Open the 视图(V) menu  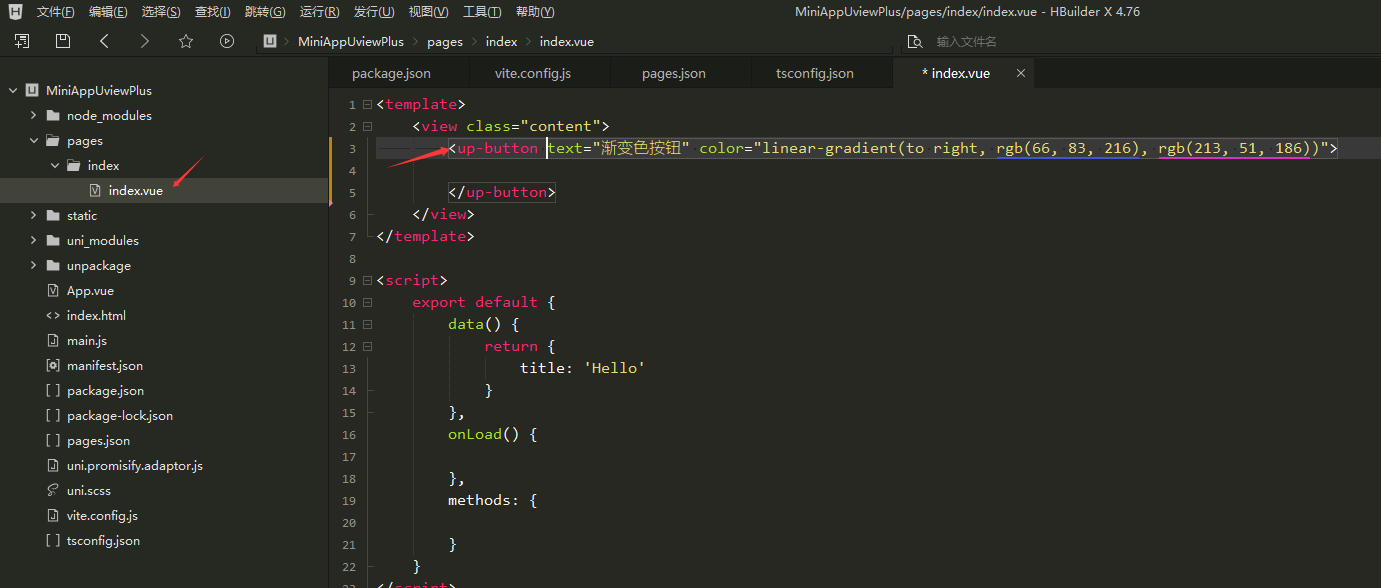[428, 12]
